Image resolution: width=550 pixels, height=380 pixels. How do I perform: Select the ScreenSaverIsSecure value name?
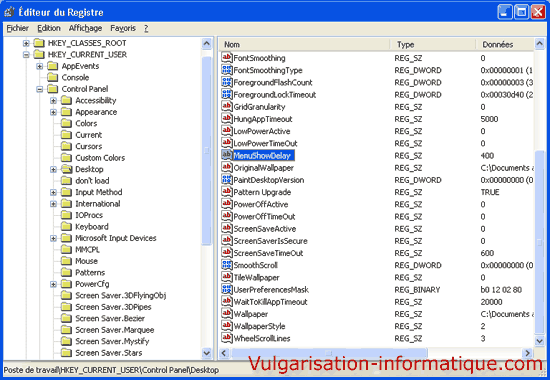click(x=270, y=241)
